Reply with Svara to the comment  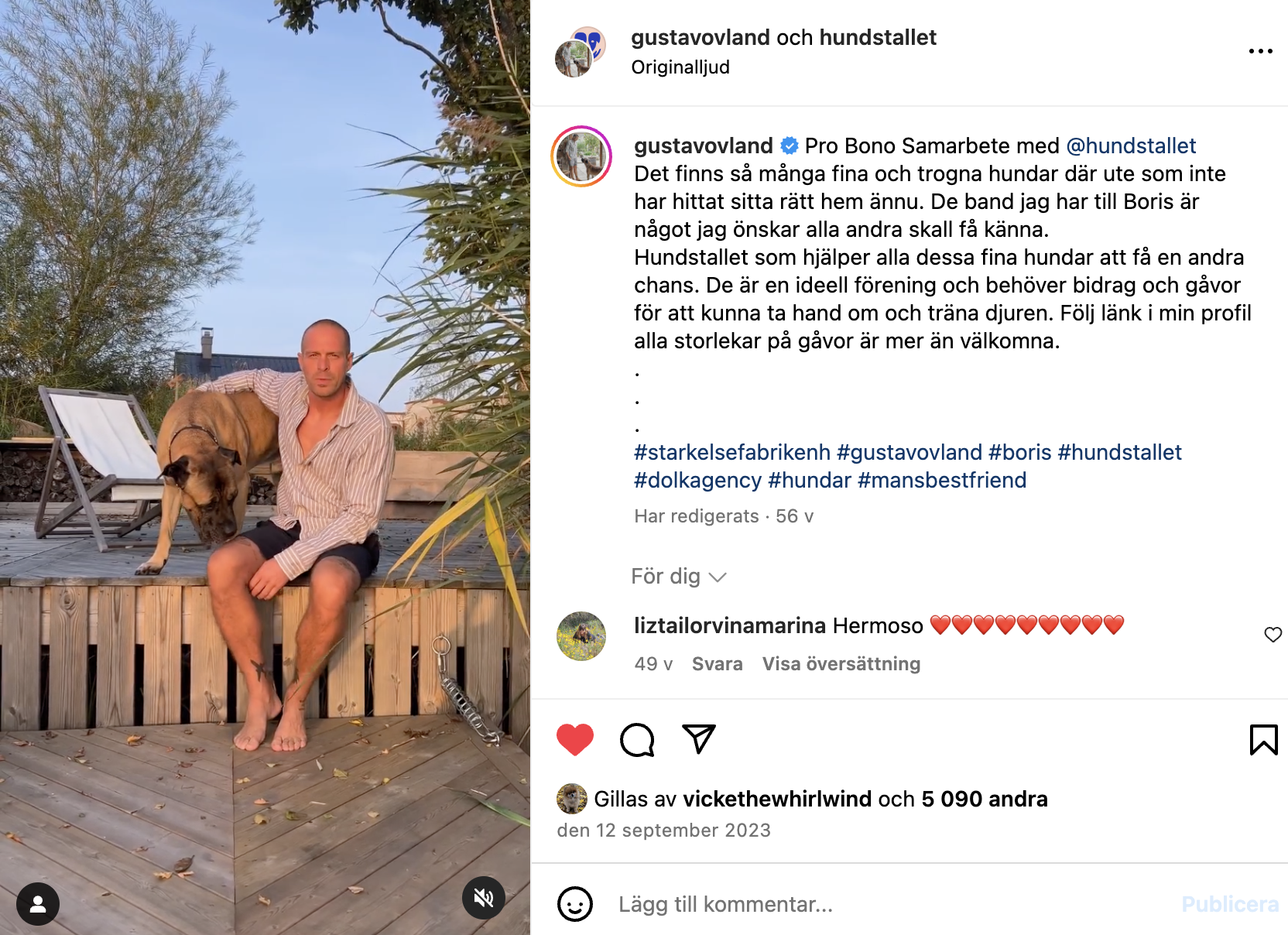click(x=717, y=664)
